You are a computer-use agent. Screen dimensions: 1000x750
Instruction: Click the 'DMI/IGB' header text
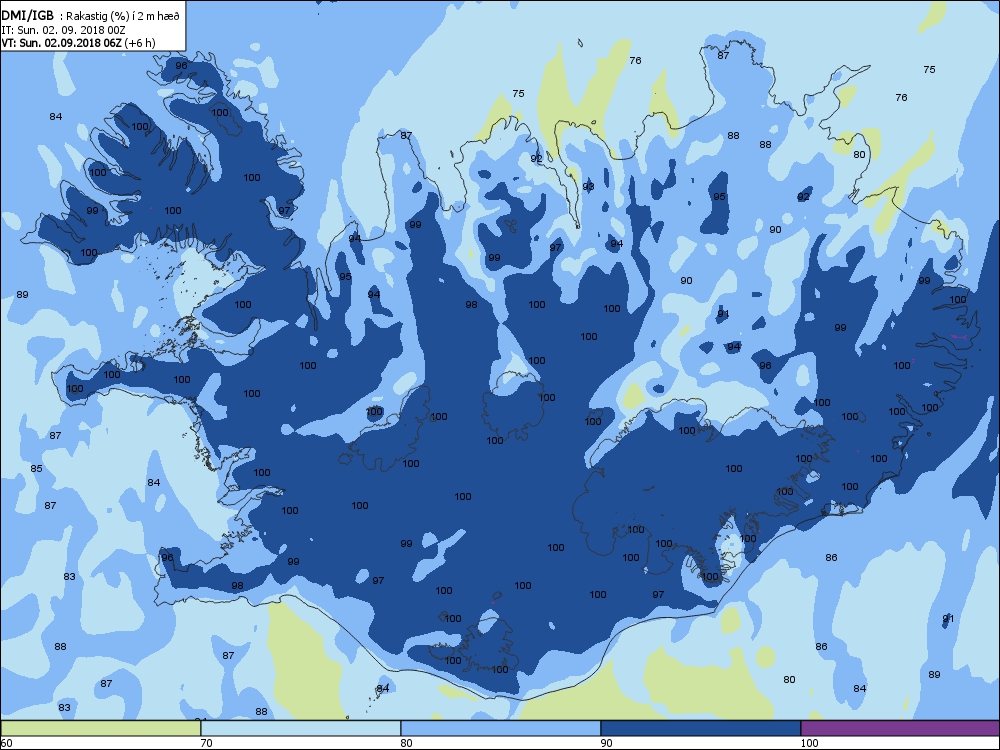[27, 16]
